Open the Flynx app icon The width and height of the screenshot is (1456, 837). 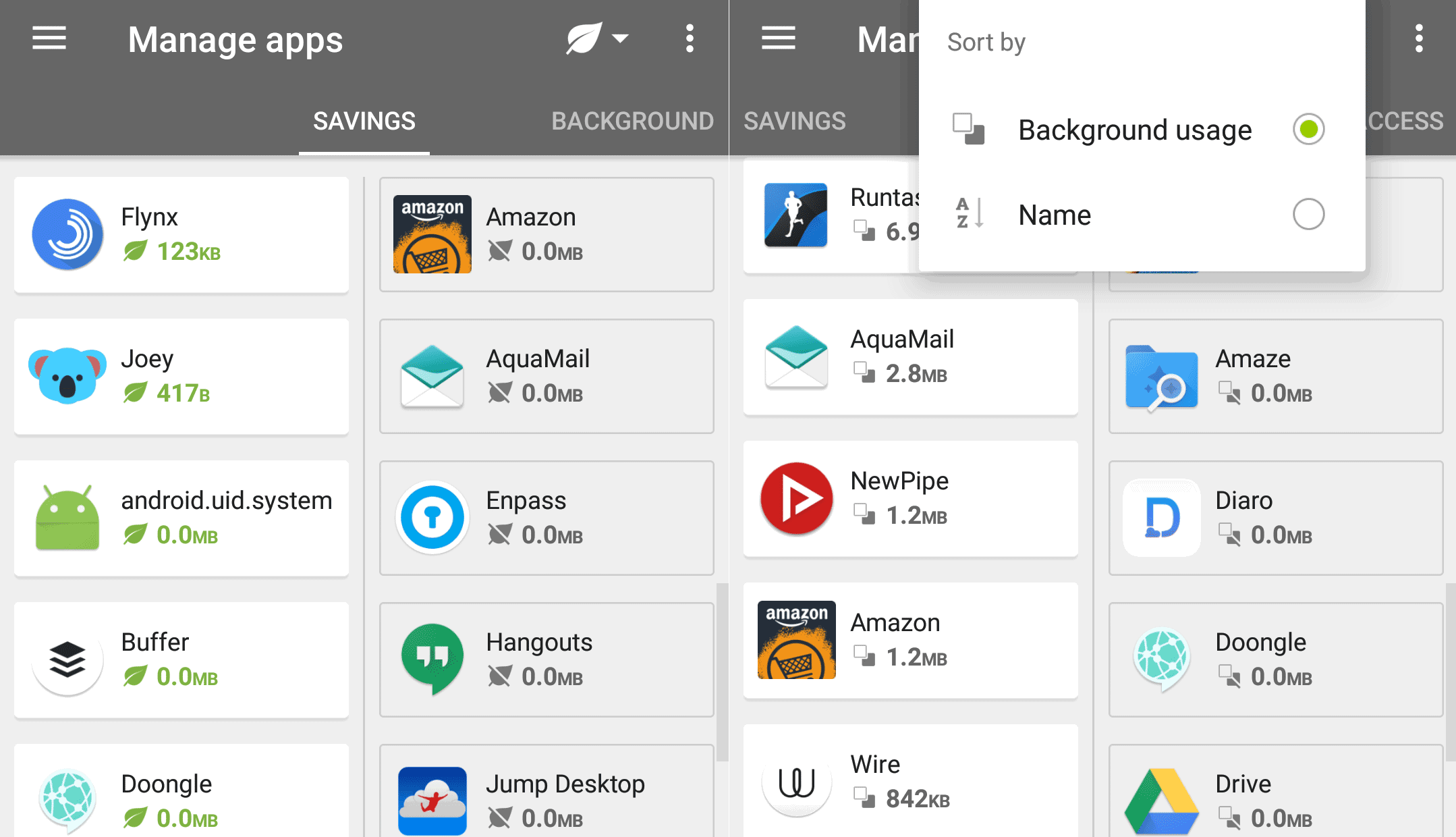[x=67, y=234]
